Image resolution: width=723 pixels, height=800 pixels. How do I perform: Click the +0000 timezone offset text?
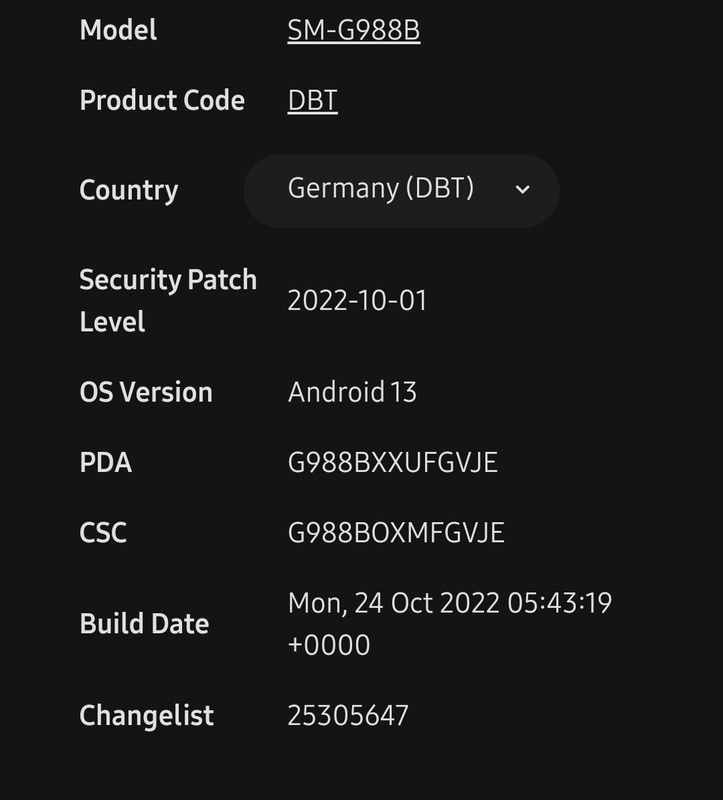tap(329, 645)
